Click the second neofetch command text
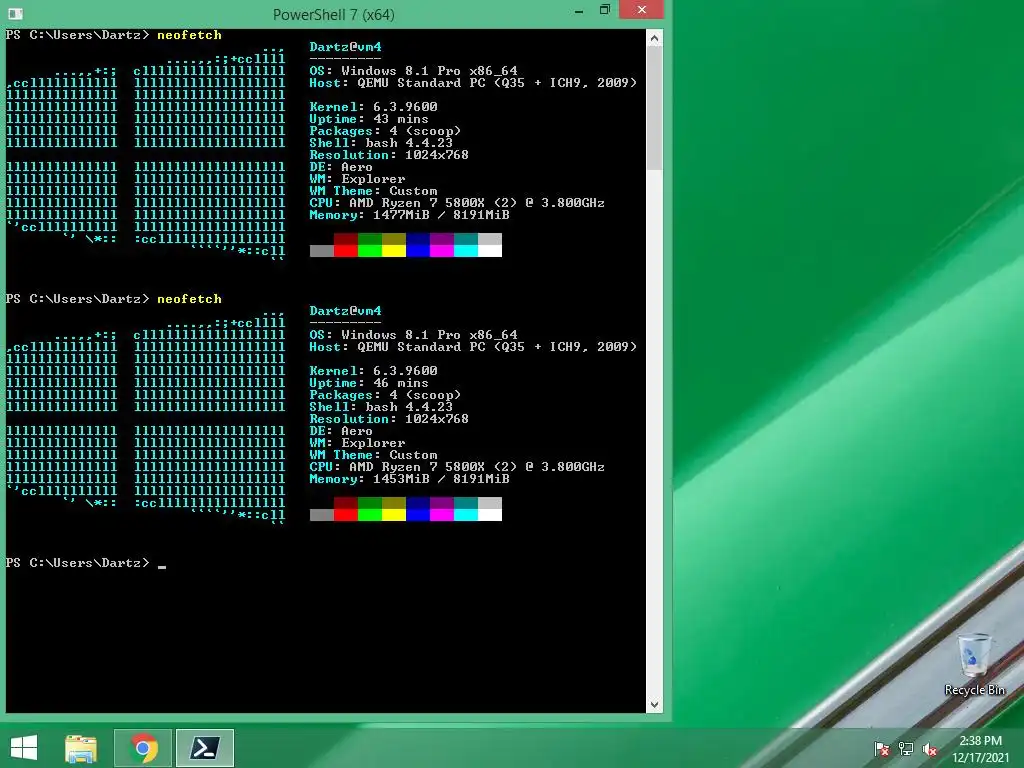 [189, 299]
